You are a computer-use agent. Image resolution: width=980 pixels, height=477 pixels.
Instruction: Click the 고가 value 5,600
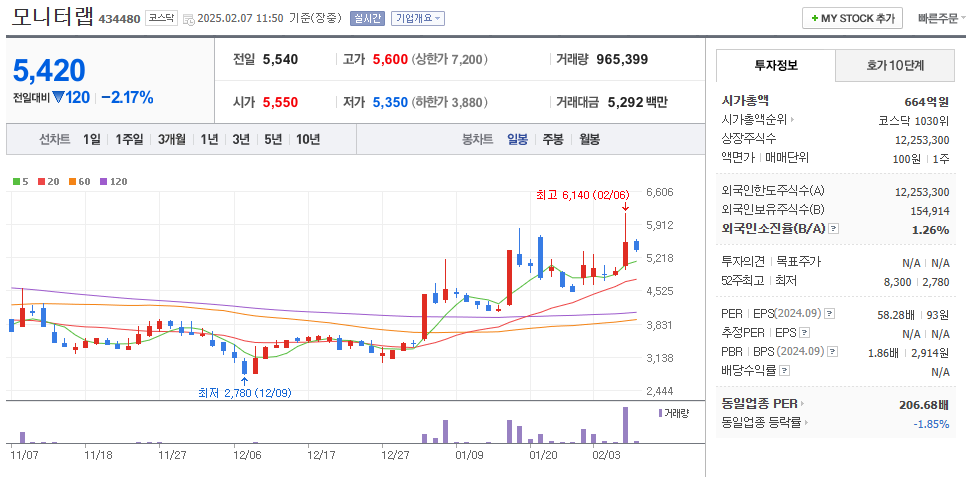click(x=390, y=59)
